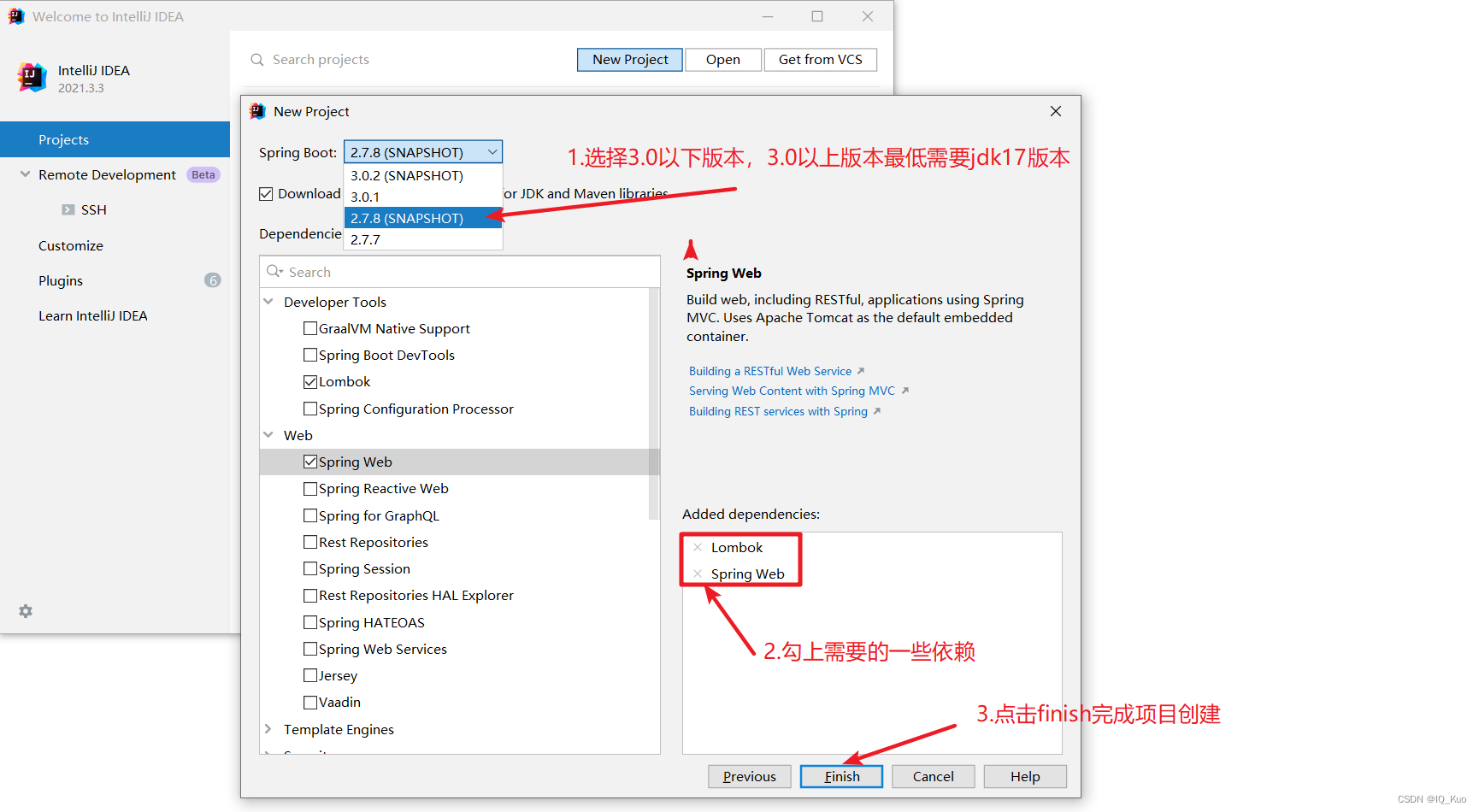Select version 3.0.2 (SNAPSHOT)
This screenshot has width=1479, height=812.
(x=423, y=175)
